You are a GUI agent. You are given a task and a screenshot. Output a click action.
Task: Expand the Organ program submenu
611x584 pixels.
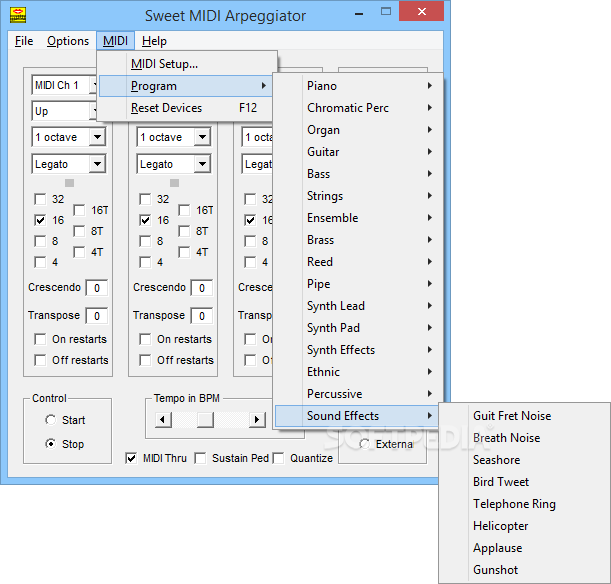pyautogui.click(x=358, y=130)
